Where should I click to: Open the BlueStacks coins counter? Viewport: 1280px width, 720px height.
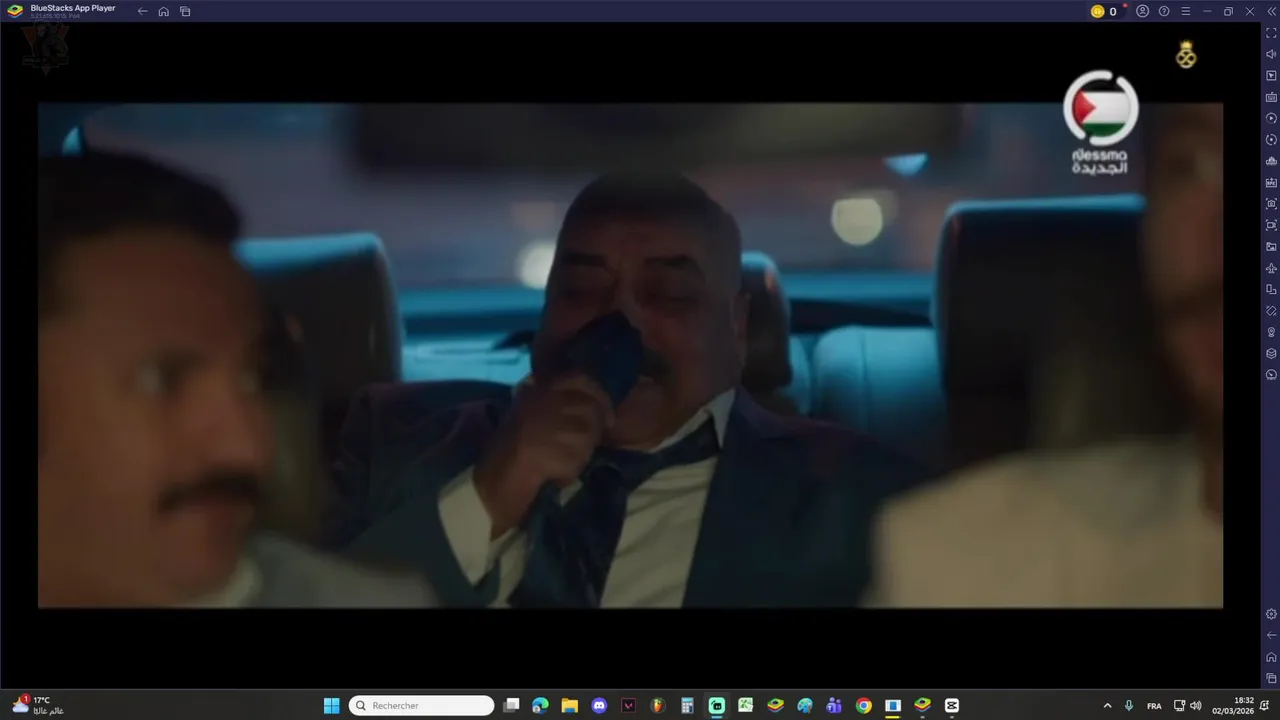tap(1104, 11)
